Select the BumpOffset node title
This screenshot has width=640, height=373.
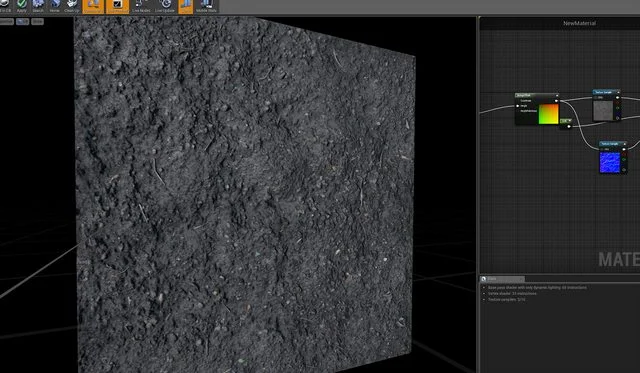pyautogui.click(x=525, y=95)
